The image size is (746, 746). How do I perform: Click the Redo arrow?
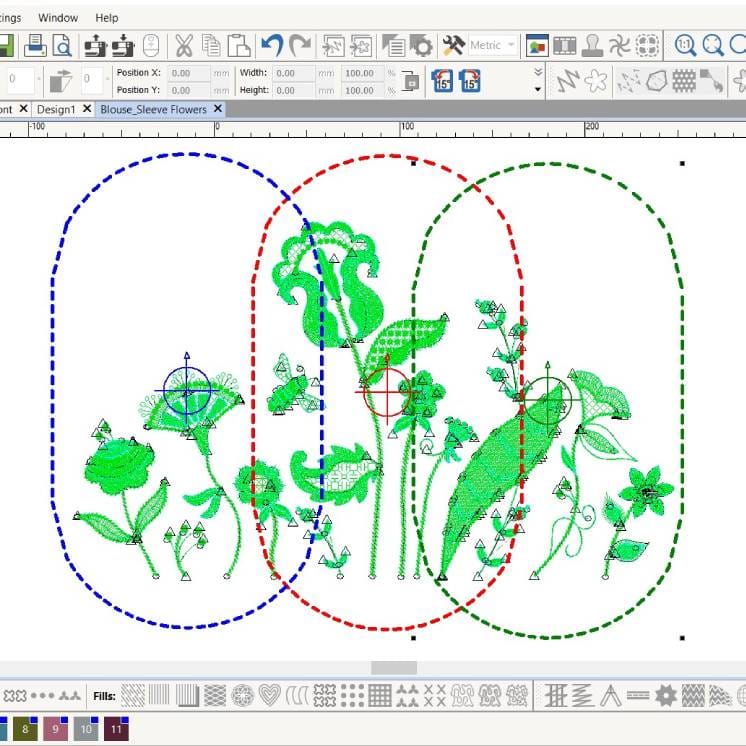pyautogui.click(x=299, y=45)
